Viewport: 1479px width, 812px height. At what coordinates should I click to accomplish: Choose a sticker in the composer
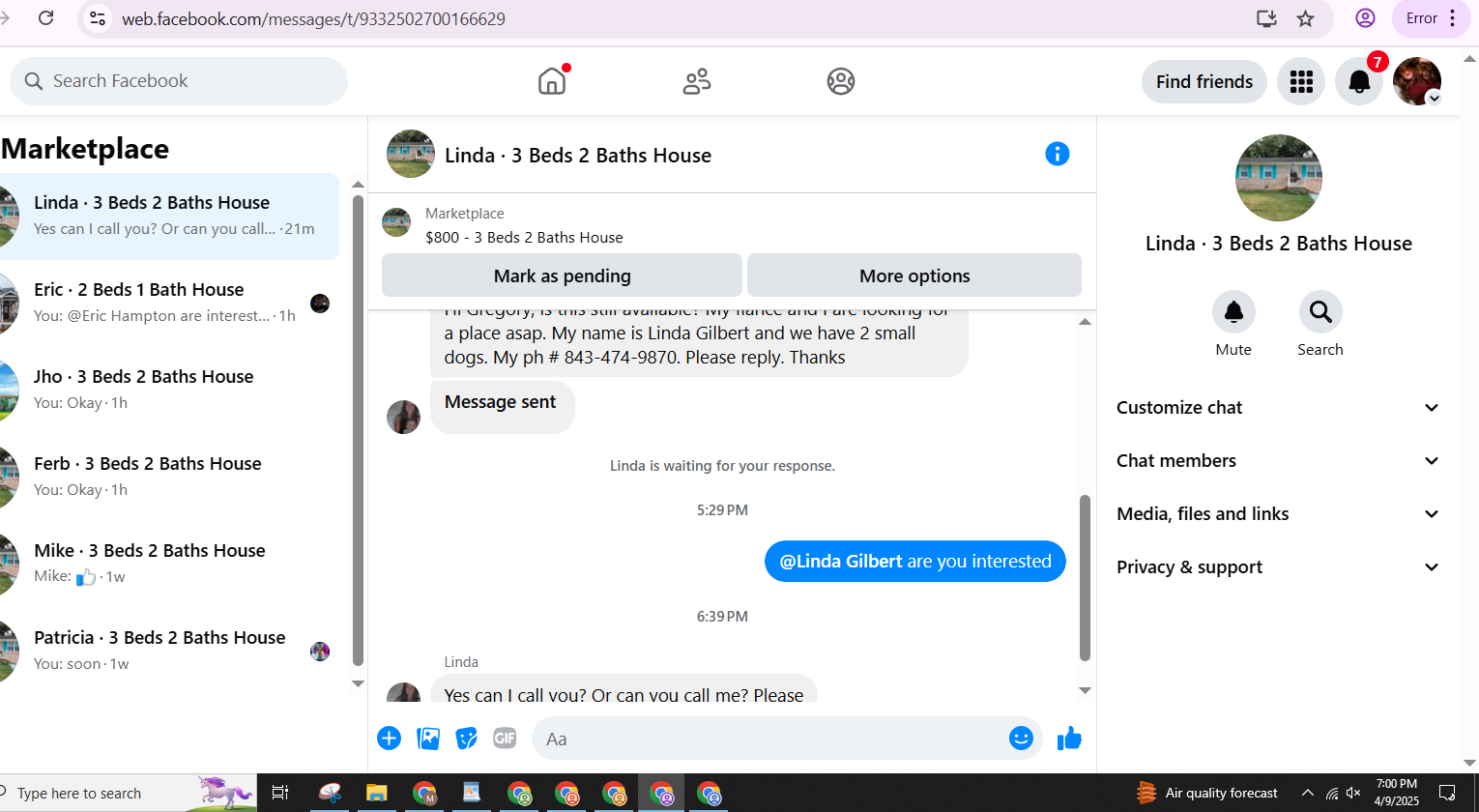pyautogui.click(x=467, y=739)
